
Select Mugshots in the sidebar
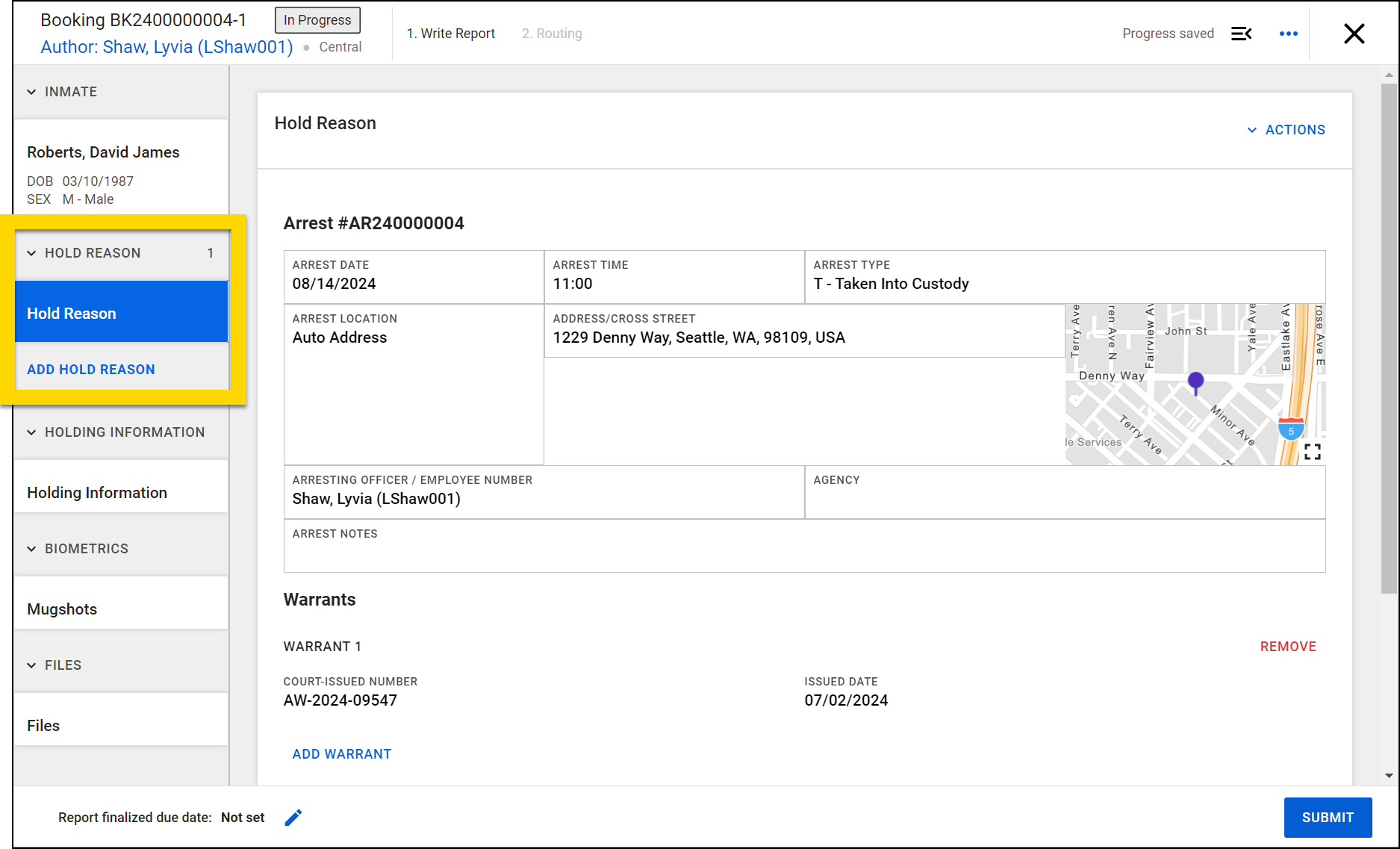tap(62, 609)
